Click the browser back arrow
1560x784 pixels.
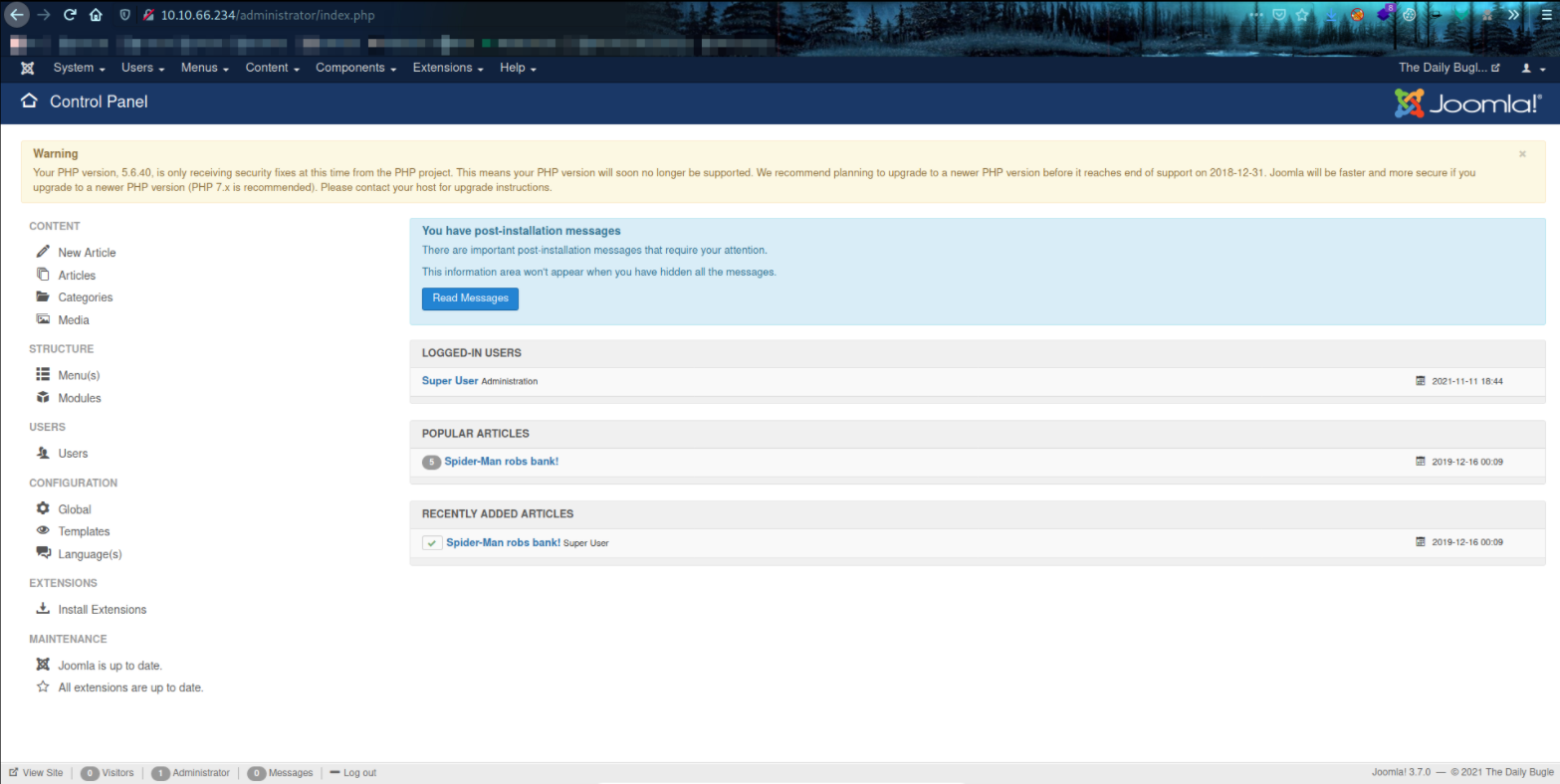pos(17,15)
